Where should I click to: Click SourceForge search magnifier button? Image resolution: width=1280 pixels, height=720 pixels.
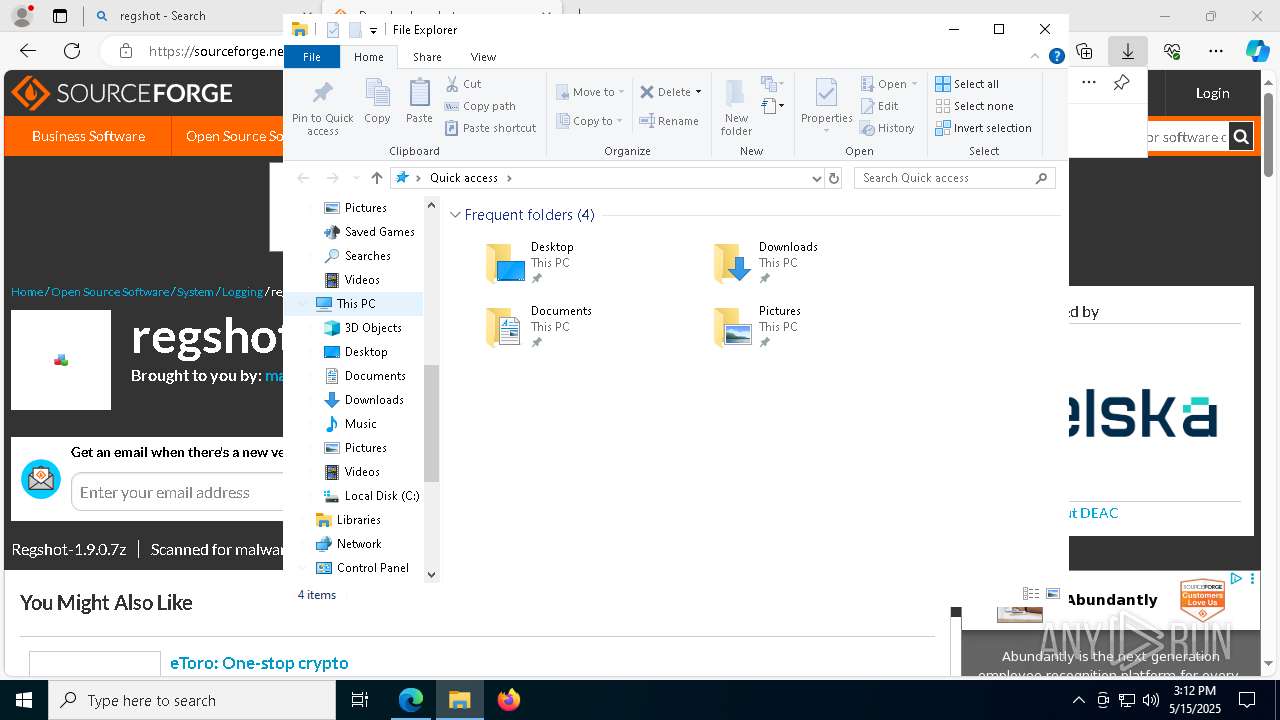coord(1241,137)
